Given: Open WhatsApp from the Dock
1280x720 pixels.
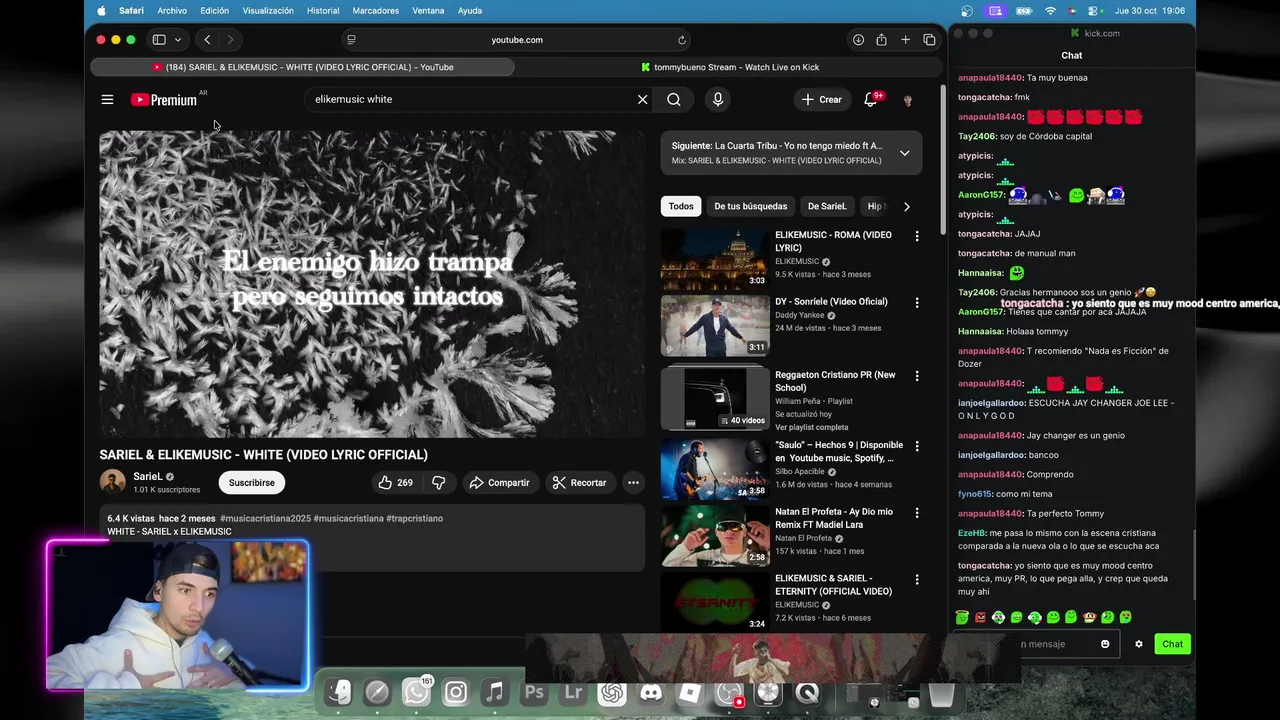Looking at the screenshot, I should [x=416, y=692].
